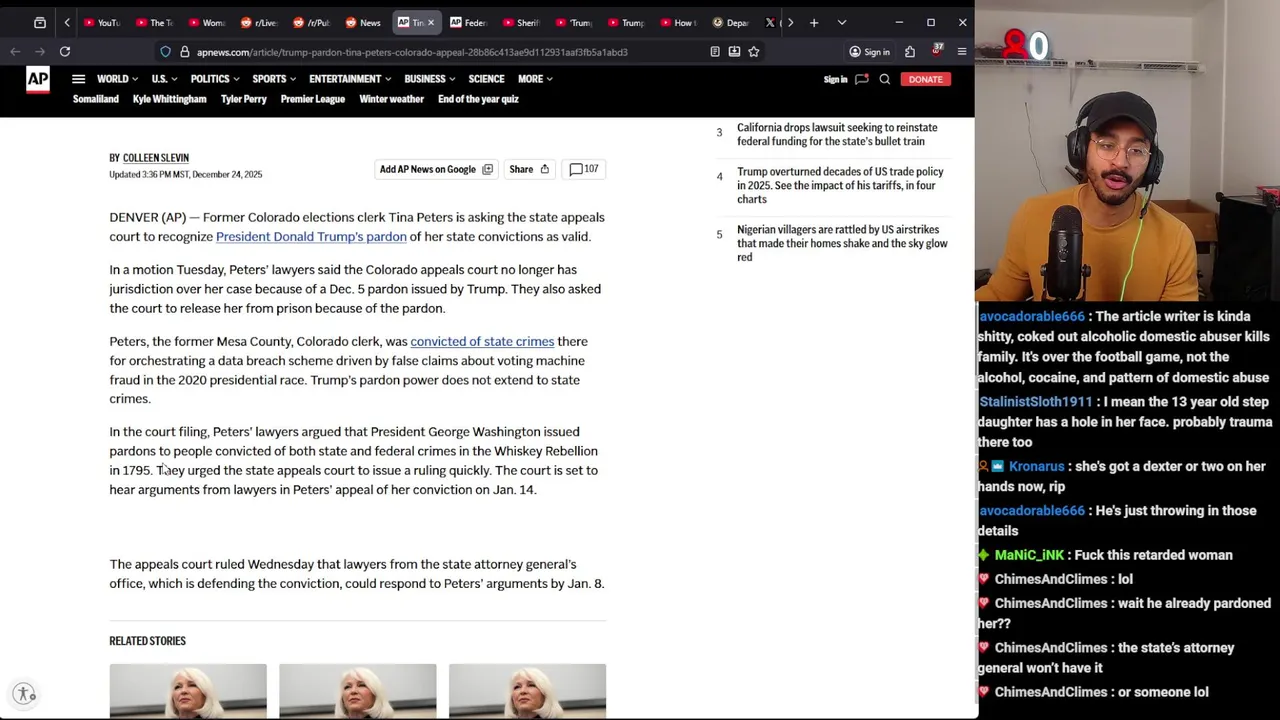Open third Related Stories thumbnail
This screenshot has width=1280, height=720.
coord(527,690)
